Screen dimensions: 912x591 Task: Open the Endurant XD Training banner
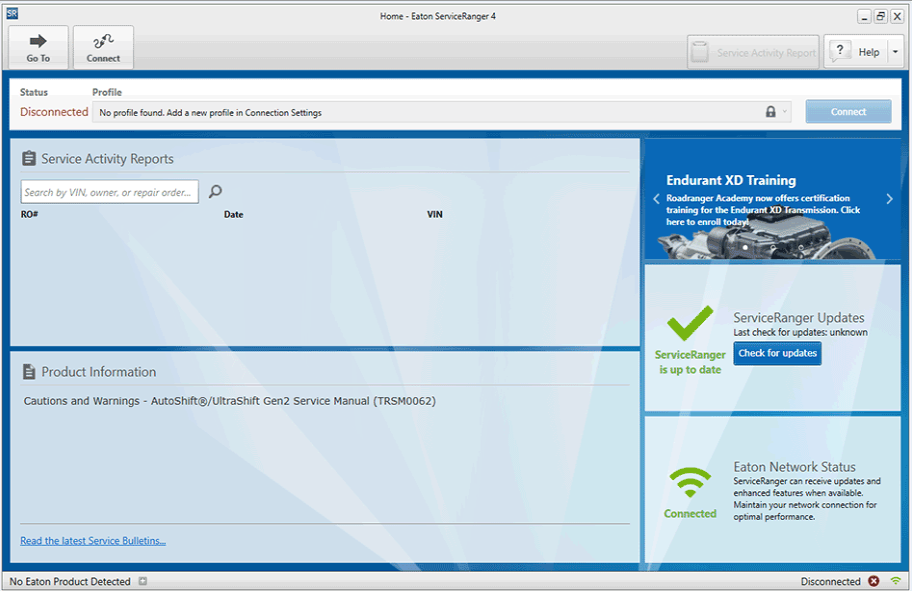pyautogui.click(x=772, y=200)
